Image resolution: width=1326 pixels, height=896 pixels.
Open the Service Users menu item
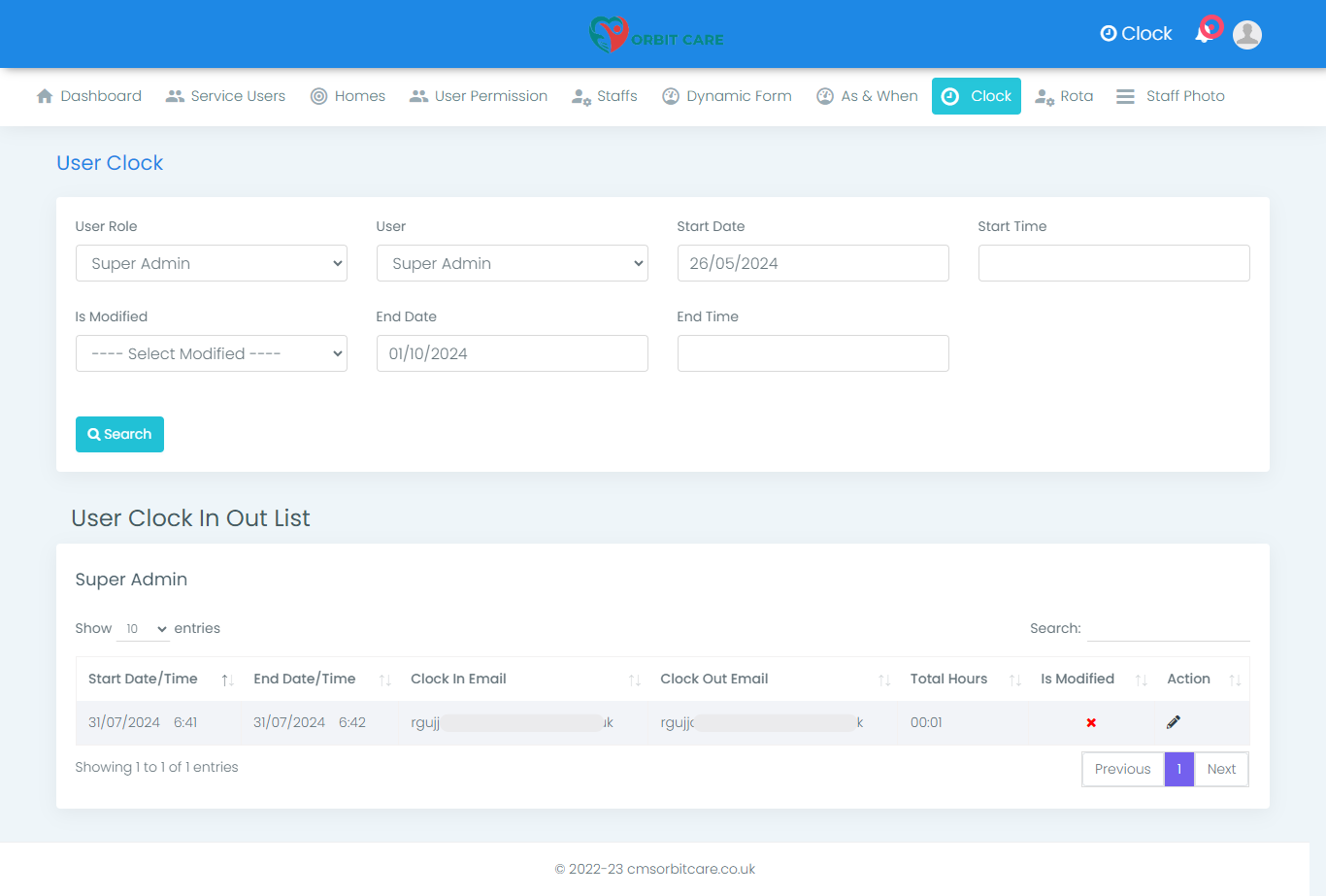point(226,96)
